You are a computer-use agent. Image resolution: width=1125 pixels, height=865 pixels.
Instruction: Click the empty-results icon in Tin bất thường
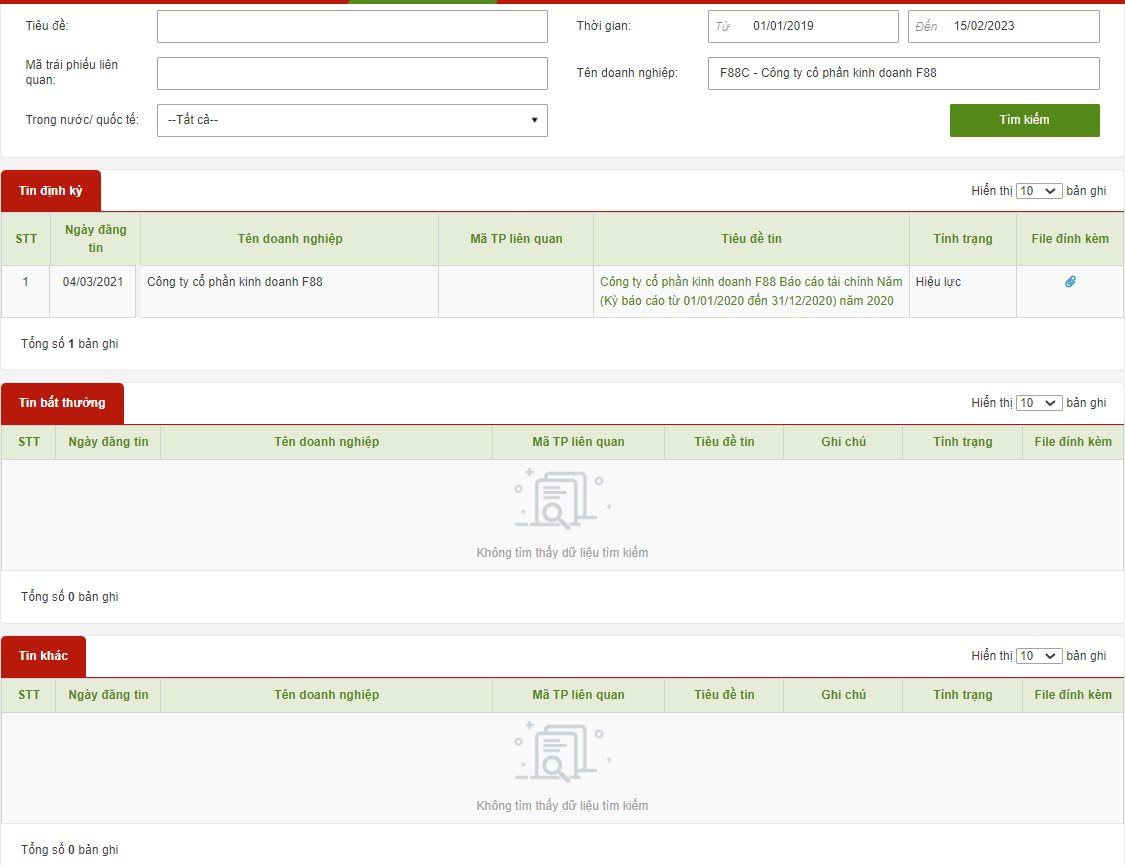point(562,499)
